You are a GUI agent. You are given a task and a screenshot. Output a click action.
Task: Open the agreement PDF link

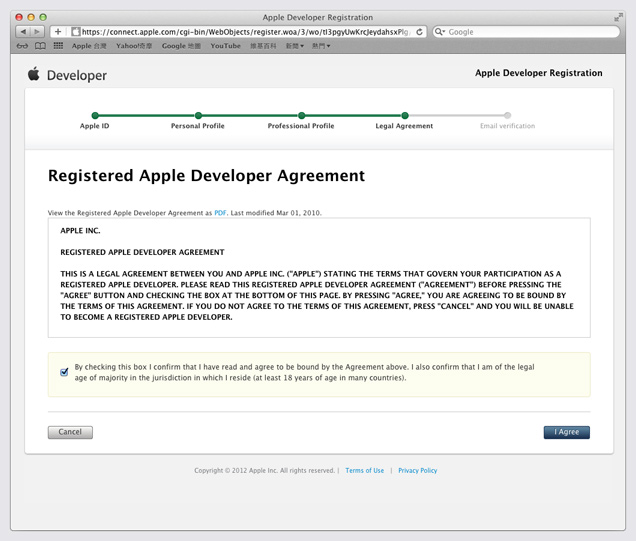pos(220,213)
